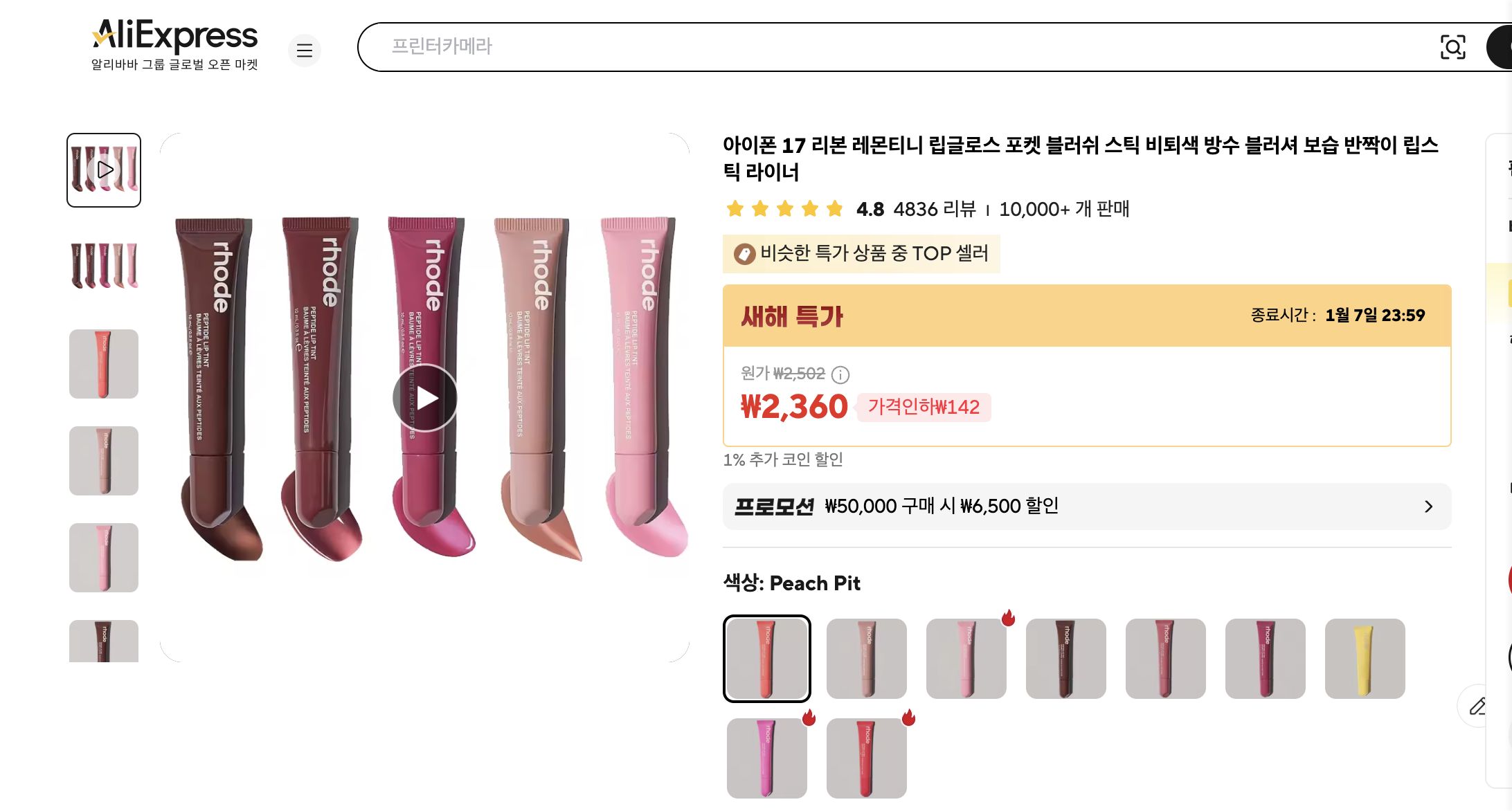Image resolution: width=1512 pixels, height=811 pixels.
Task: Click the camera image-search icon
Action: (1454, 47)
